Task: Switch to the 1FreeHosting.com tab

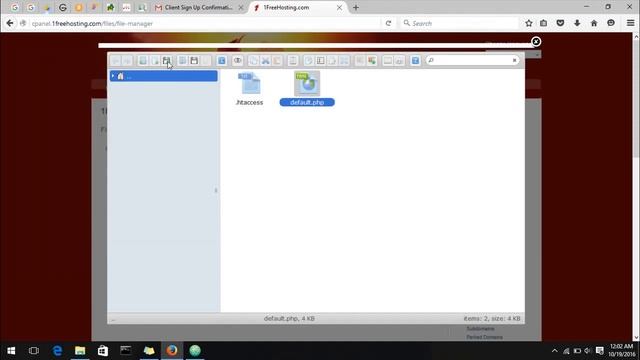Action: click(297, 7)
